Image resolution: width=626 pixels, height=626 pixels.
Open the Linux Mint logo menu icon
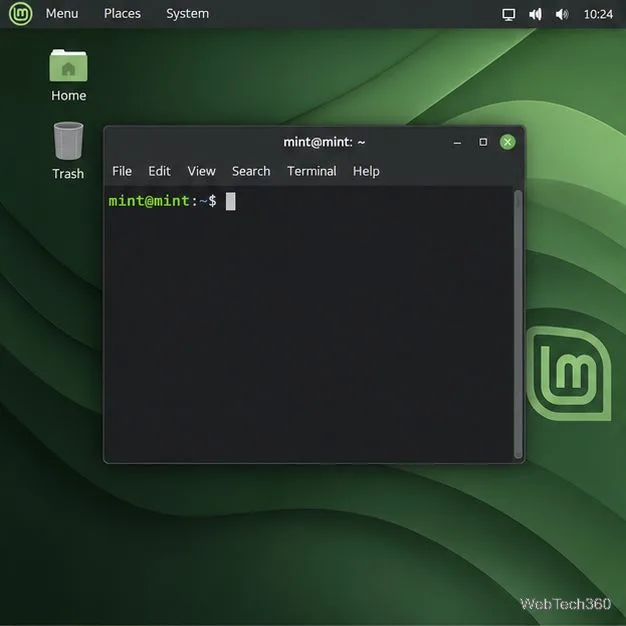click(x=20, y=14)
